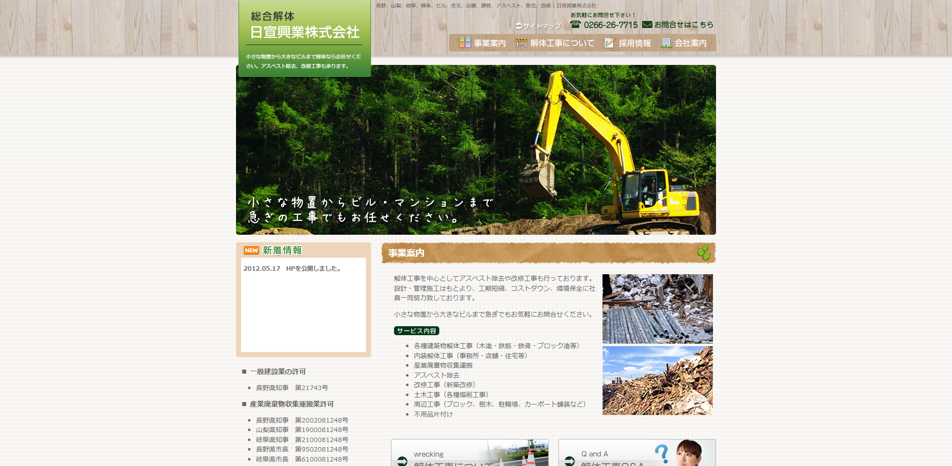Click the scrap metal pipes photo
Screen dimensions: 952x466
pyautogui.click(x=657, y=309)
